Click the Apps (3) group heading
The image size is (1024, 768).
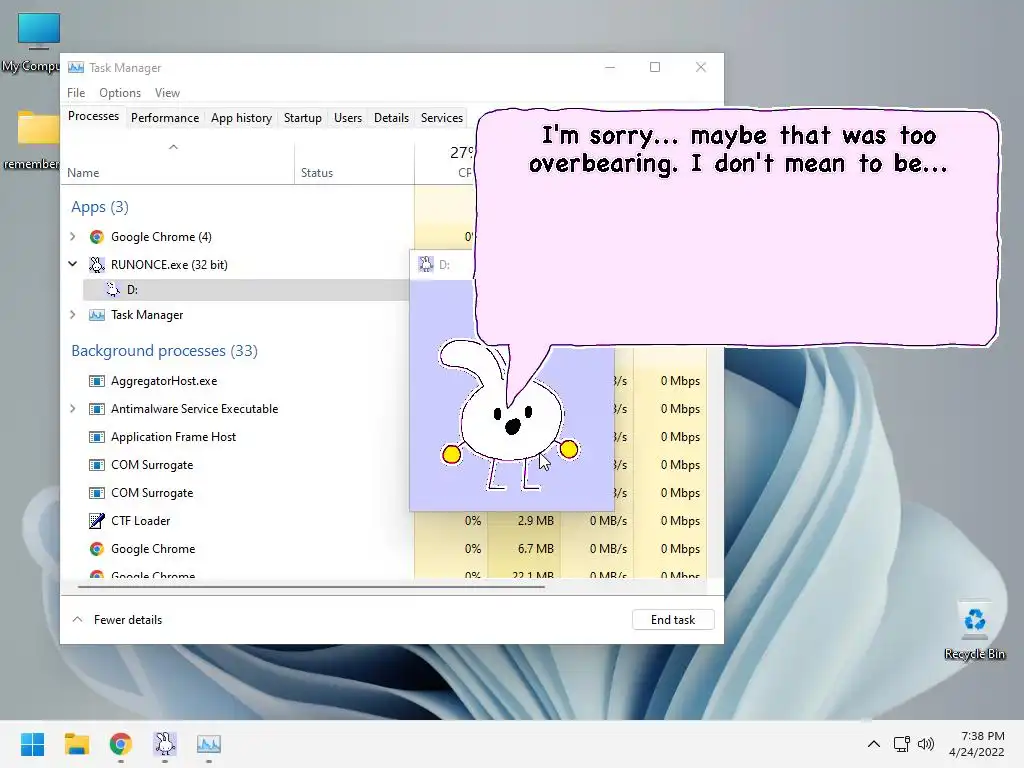[100, 207]
